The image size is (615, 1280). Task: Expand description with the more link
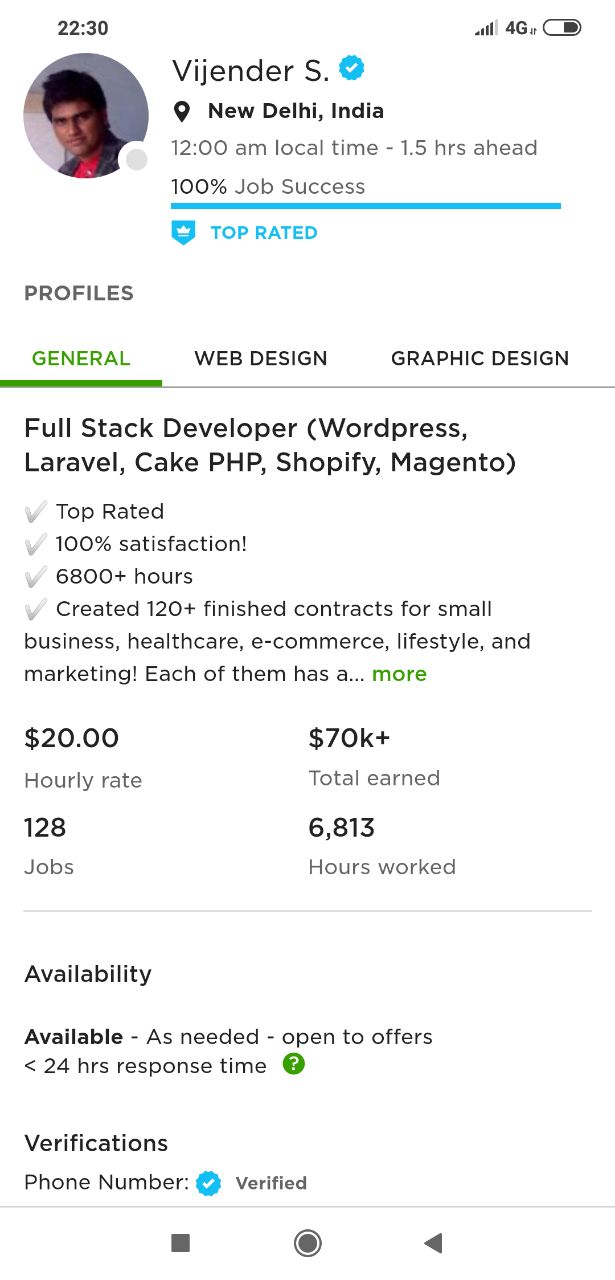[399, 674]
